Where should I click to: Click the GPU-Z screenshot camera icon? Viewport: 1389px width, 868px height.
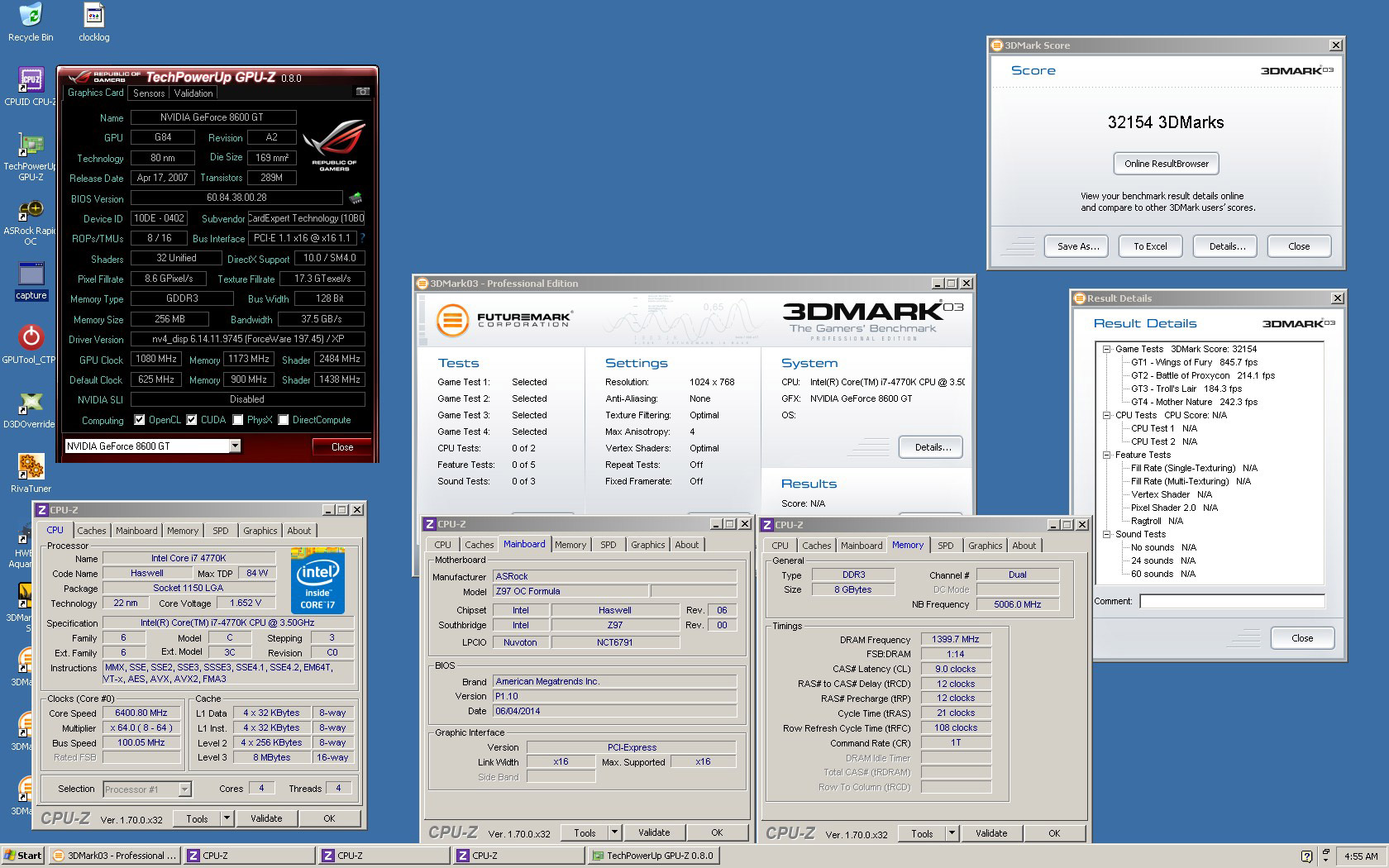[x=362, y=92]
